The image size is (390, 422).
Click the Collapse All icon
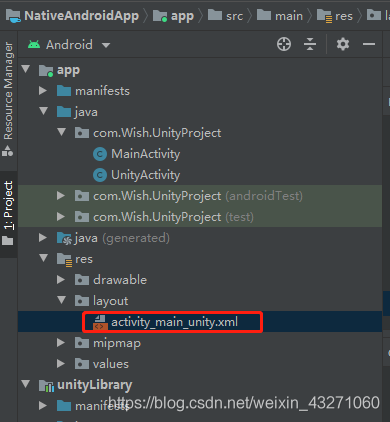pos(310,44)
